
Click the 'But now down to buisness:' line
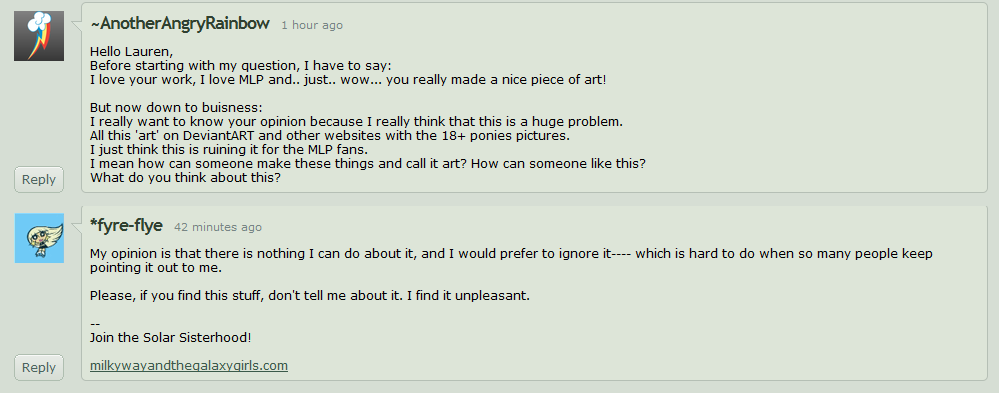[x=176, y=108]
